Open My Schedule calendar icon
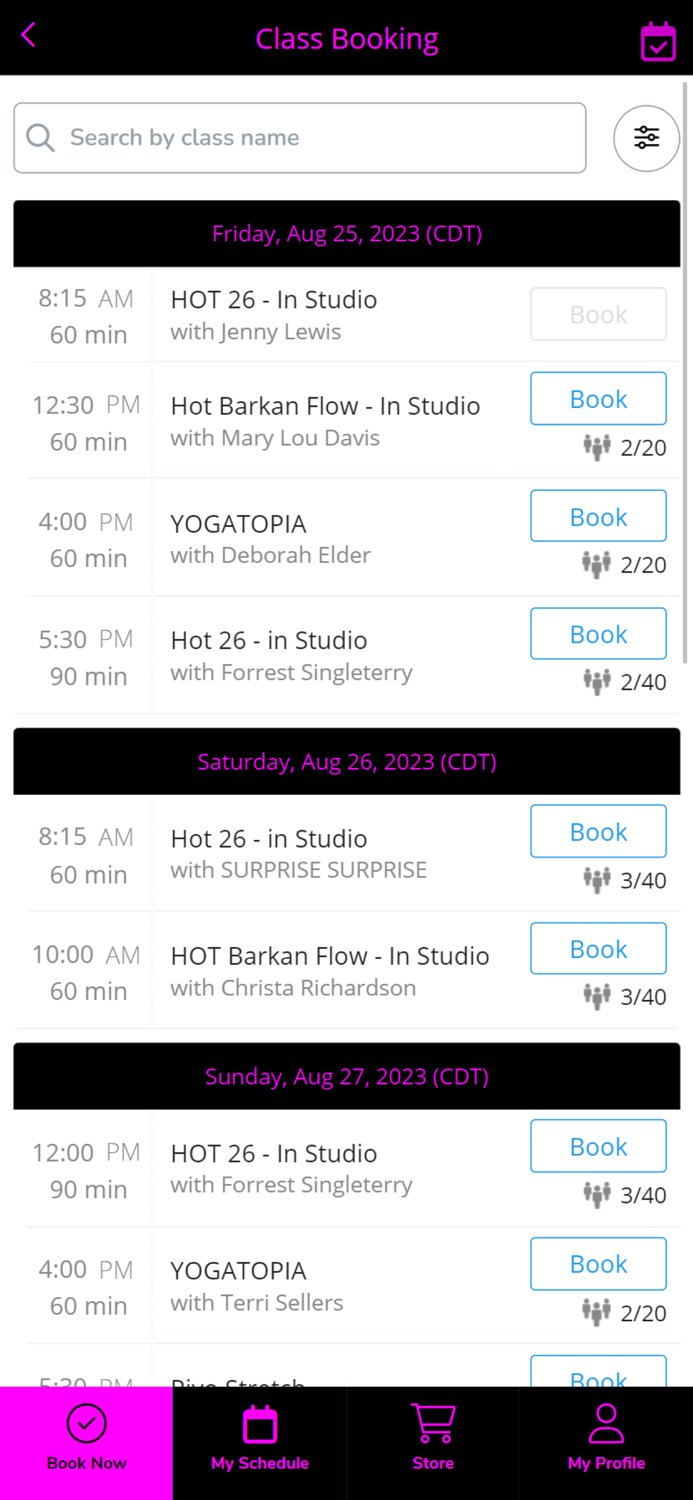The height and width of the screenshot is (1500, 693). click(259, 1423)
